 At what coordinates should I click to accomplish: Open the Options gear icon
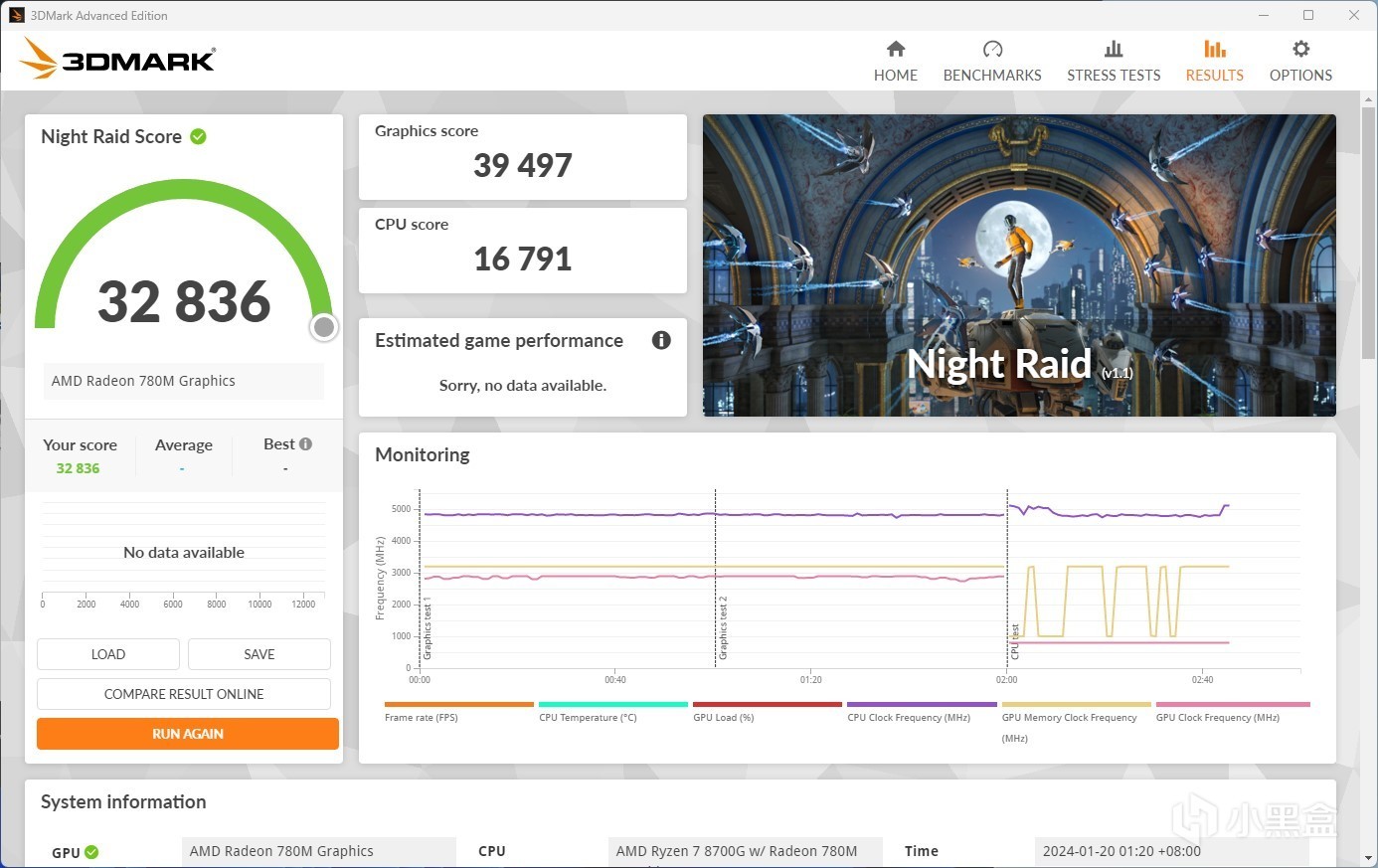coord(1300,49)
